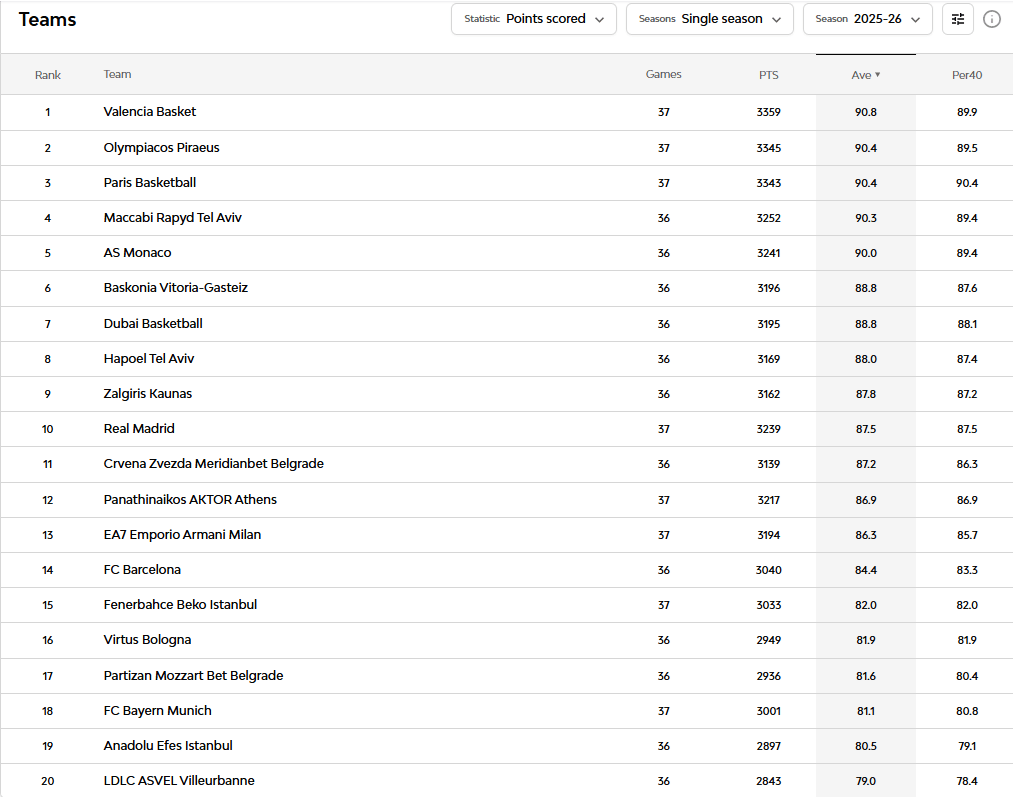
Task: Open FC Barcelona team entry
Action: (x=142, y=570)
